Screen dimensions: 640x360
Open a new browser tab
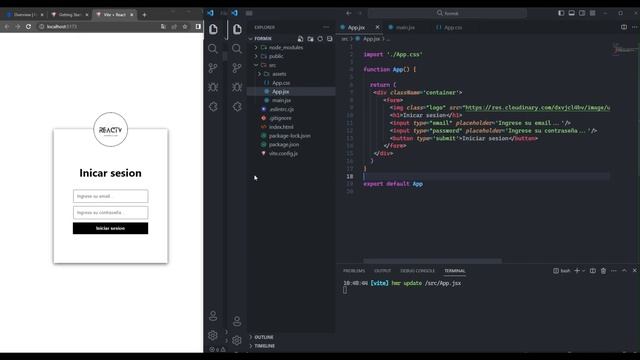(x=144, y=15)
